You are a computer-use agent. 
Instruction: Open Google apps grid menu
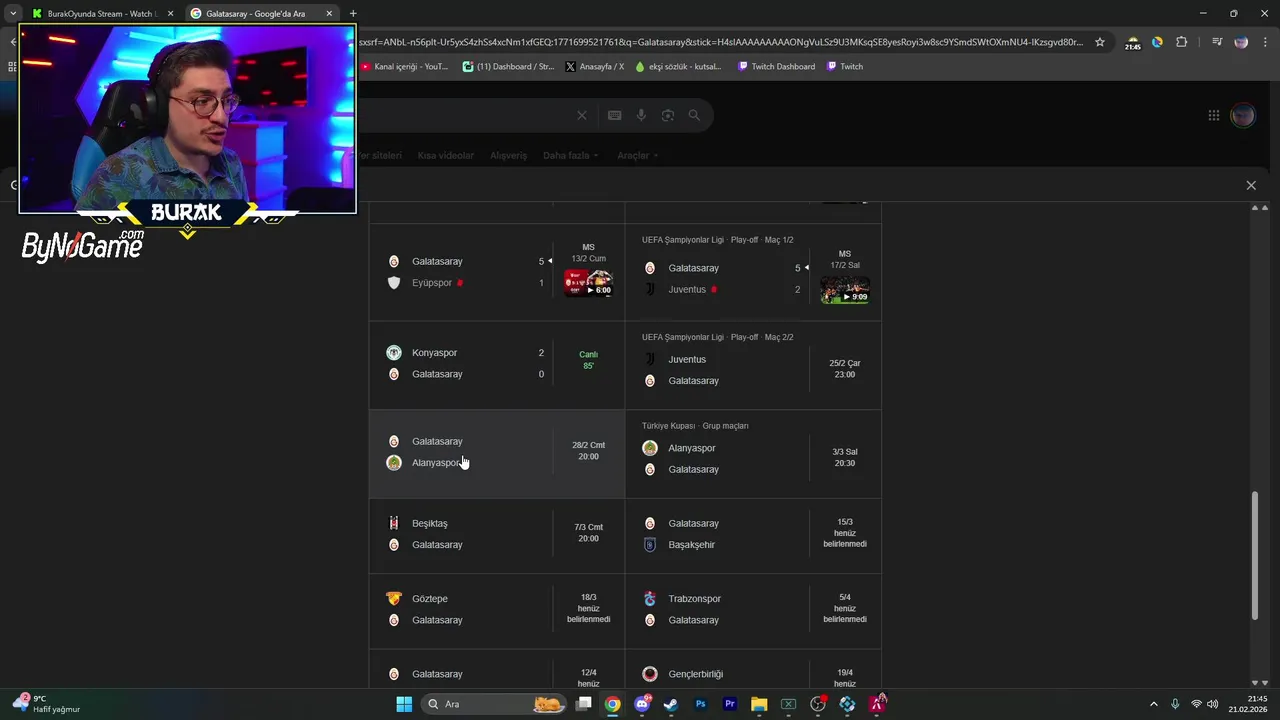[x=1213, y=115]
